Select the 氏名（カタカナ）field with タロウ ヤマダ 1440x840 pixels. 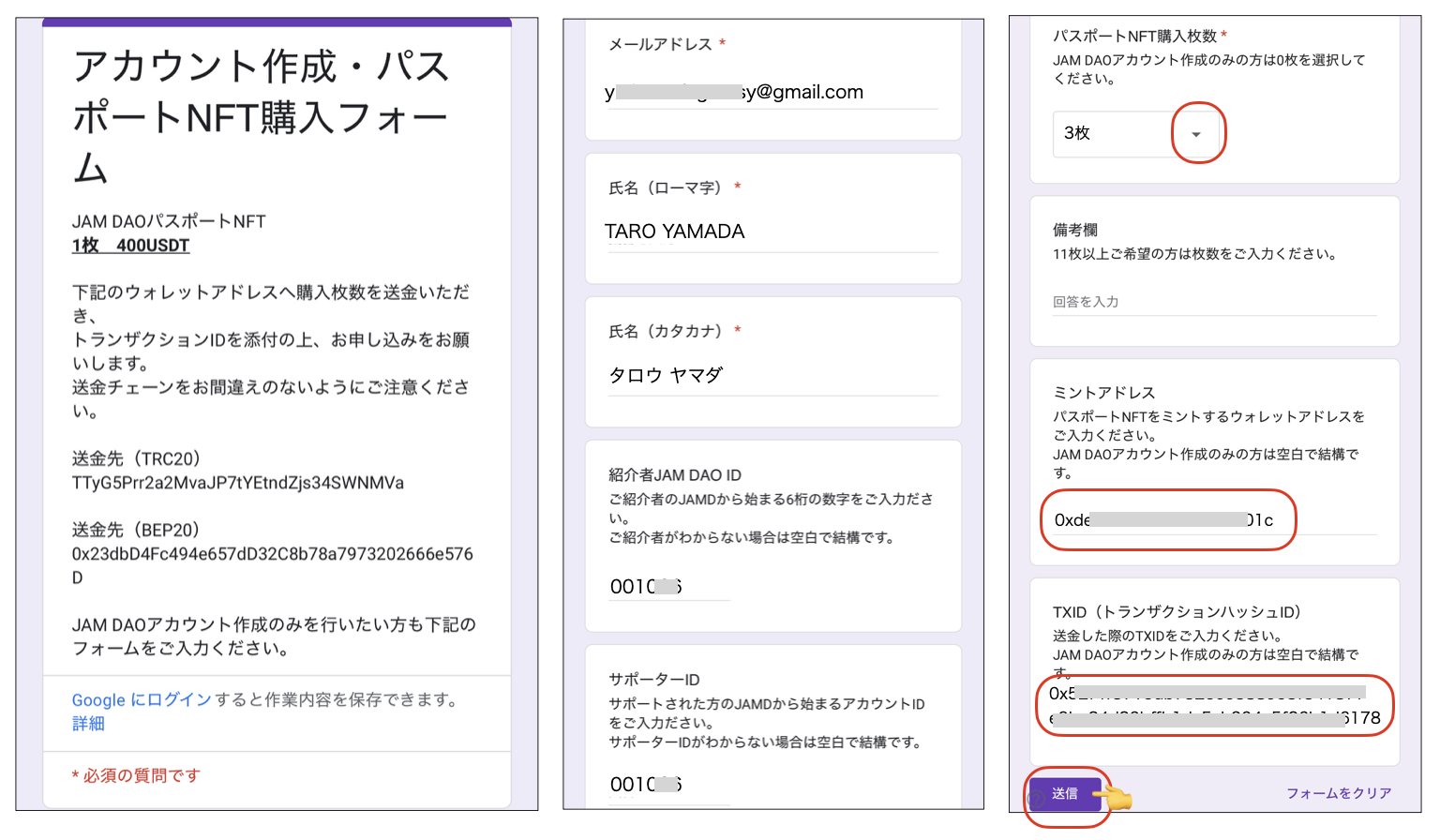click(772, 376)
